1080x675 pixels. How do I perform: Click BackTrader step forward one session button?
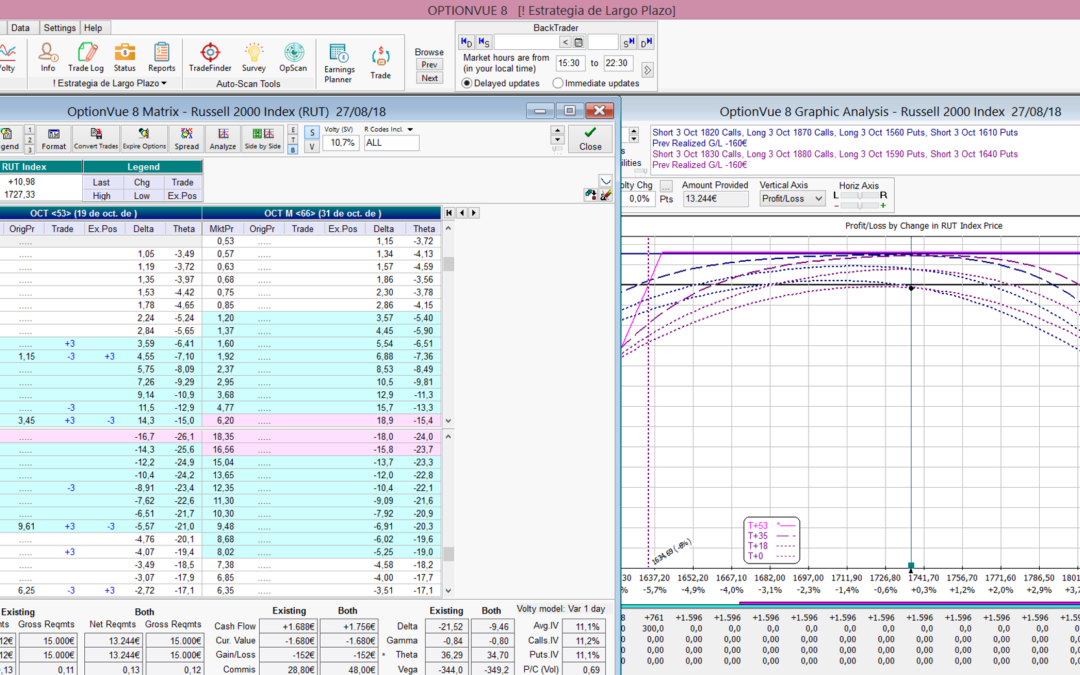click(x=629, y=43)
